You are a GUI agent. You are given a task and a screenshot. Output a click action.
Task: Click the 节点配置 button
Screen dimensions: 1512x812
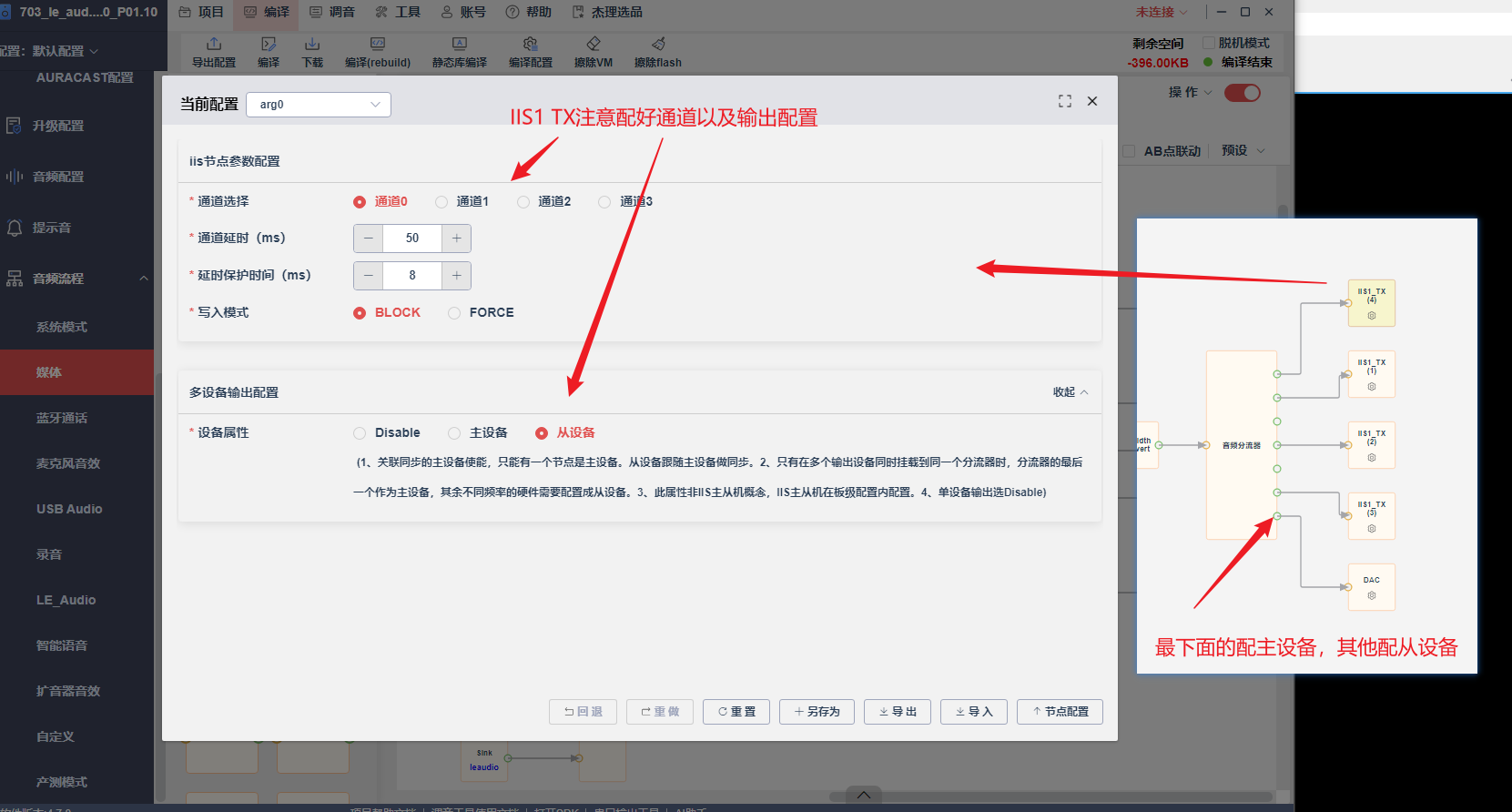(x=1060, y=712)
